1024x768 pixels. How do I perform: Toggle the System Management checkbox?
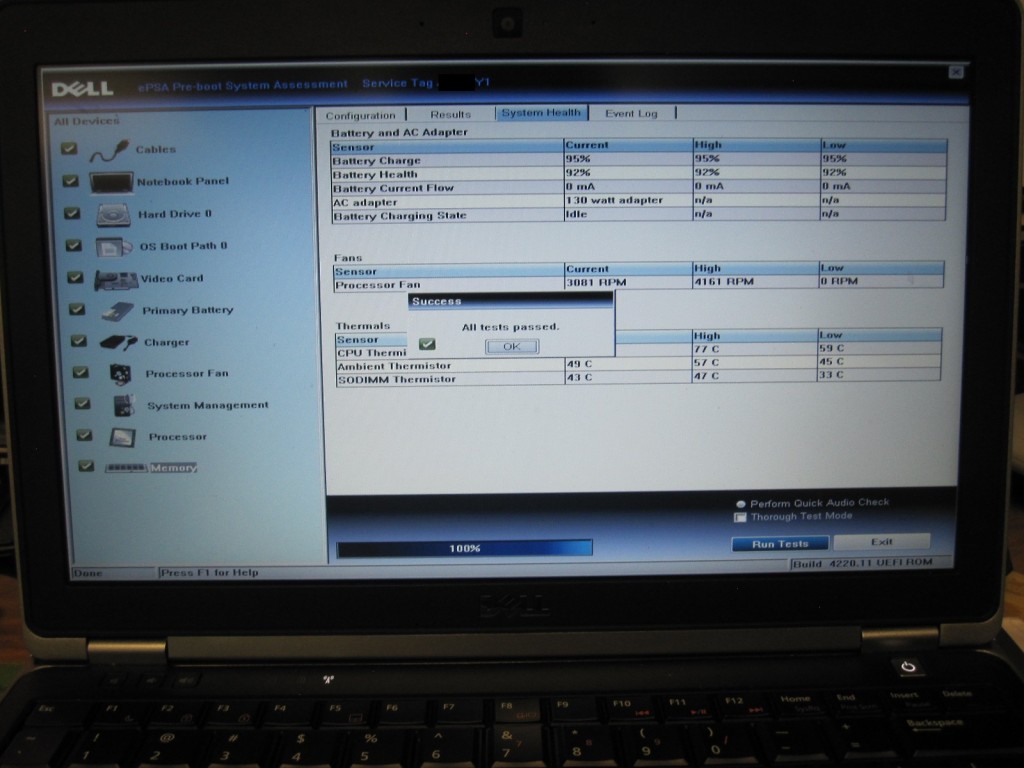(x=82, y=403)
